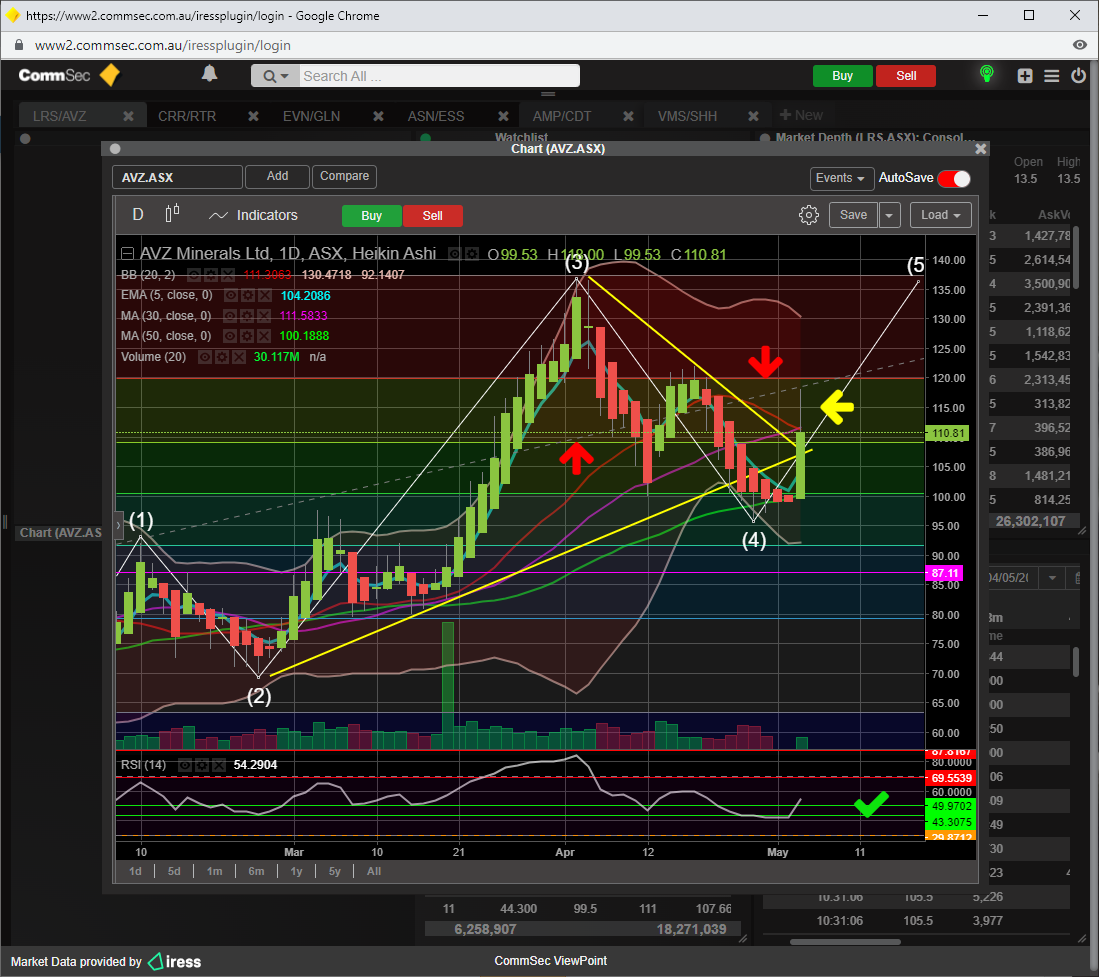Select the 6m time range
Viewport: 1099px width, 977px height.
pos(256,871)
